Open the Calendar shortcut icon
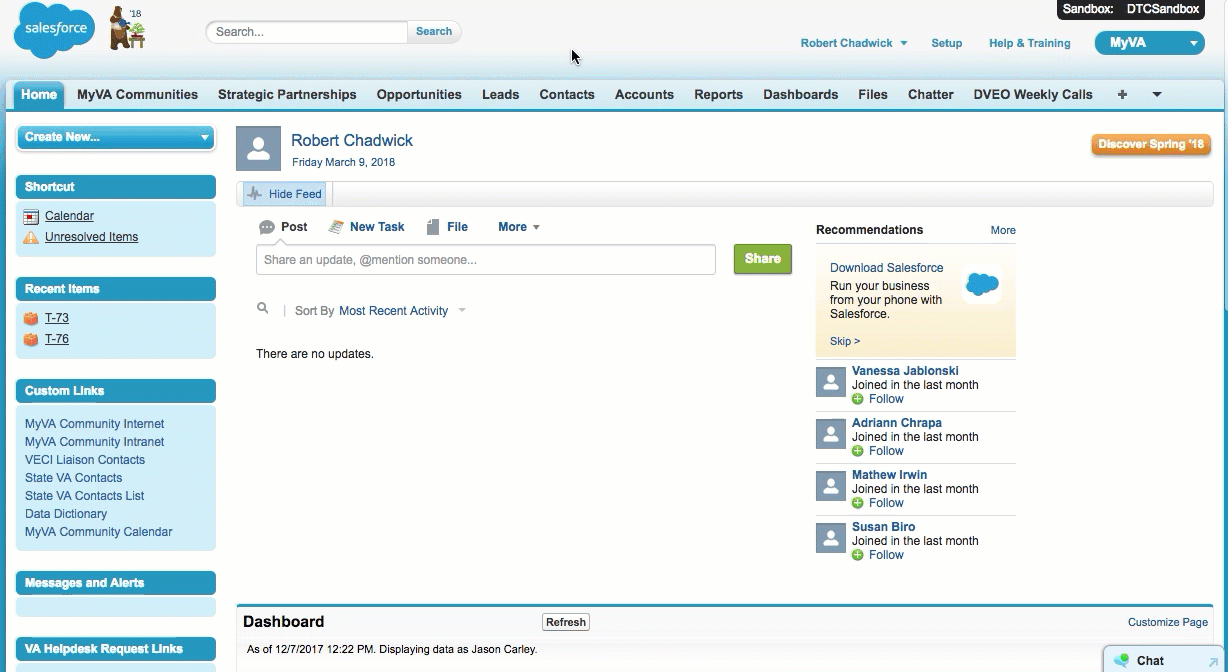 point(31,216)
